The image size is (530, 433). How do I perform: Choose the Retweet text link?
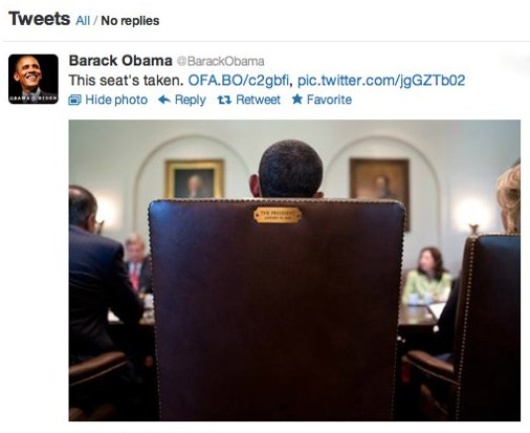(258, 100)
